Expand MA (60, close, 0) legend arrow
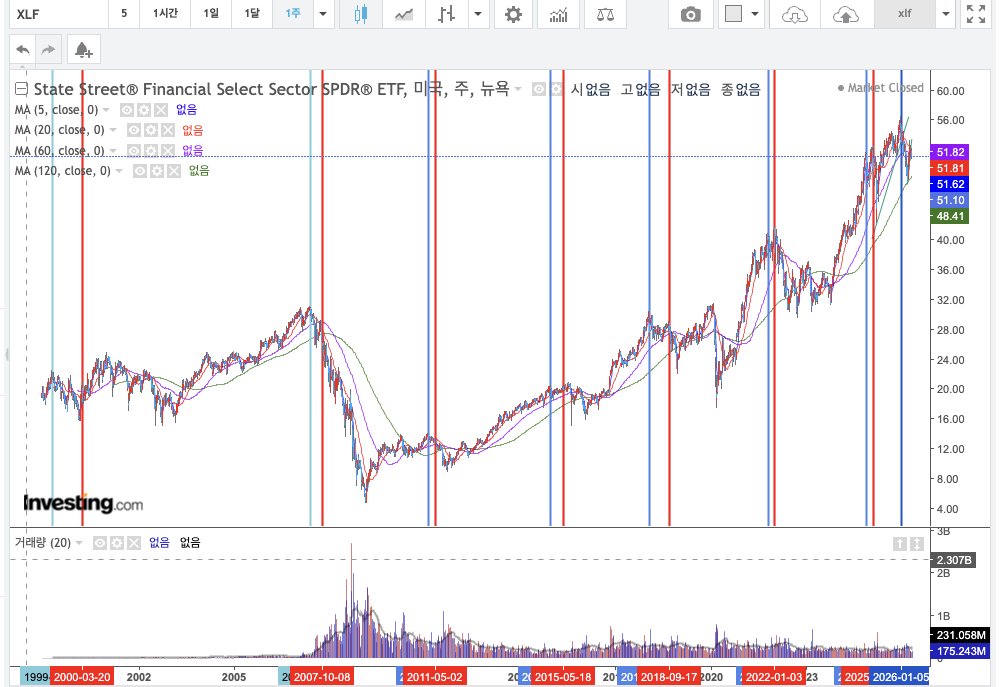Viewport: 1006px width, 687px height. [113, 151]
